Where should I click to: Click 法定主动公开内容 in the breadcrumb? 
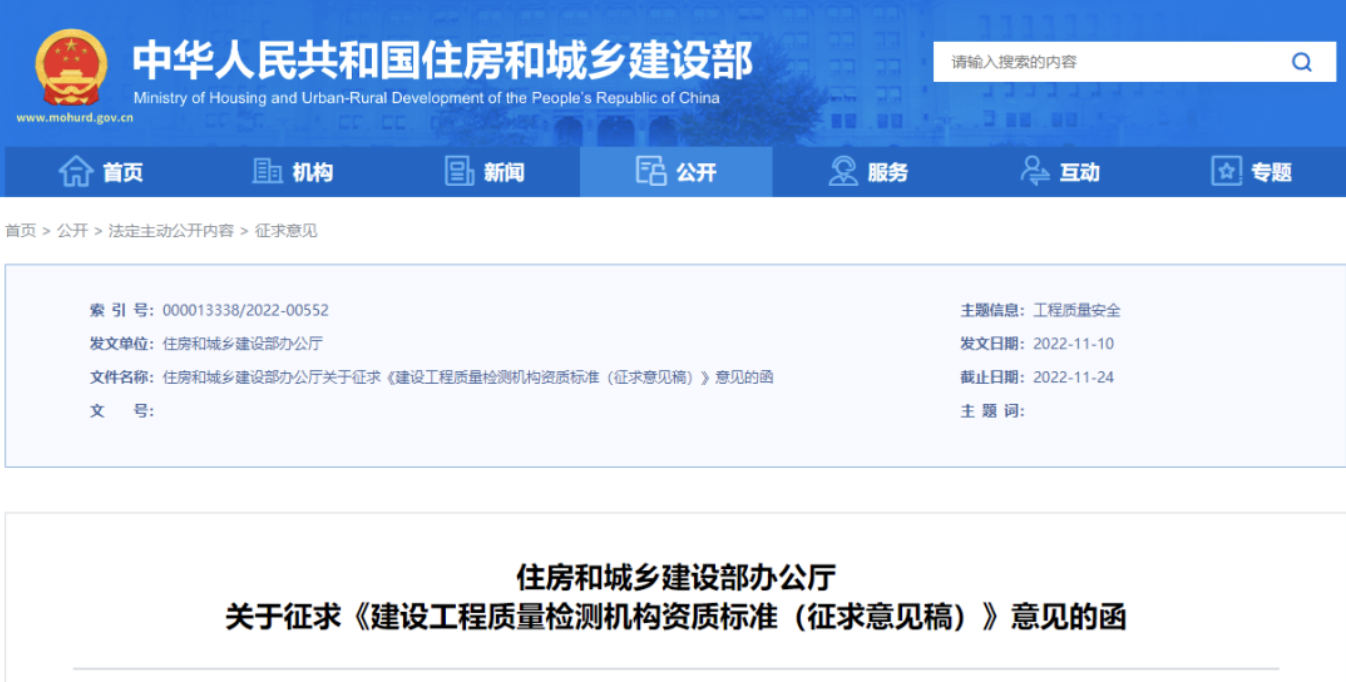[171, 231]
